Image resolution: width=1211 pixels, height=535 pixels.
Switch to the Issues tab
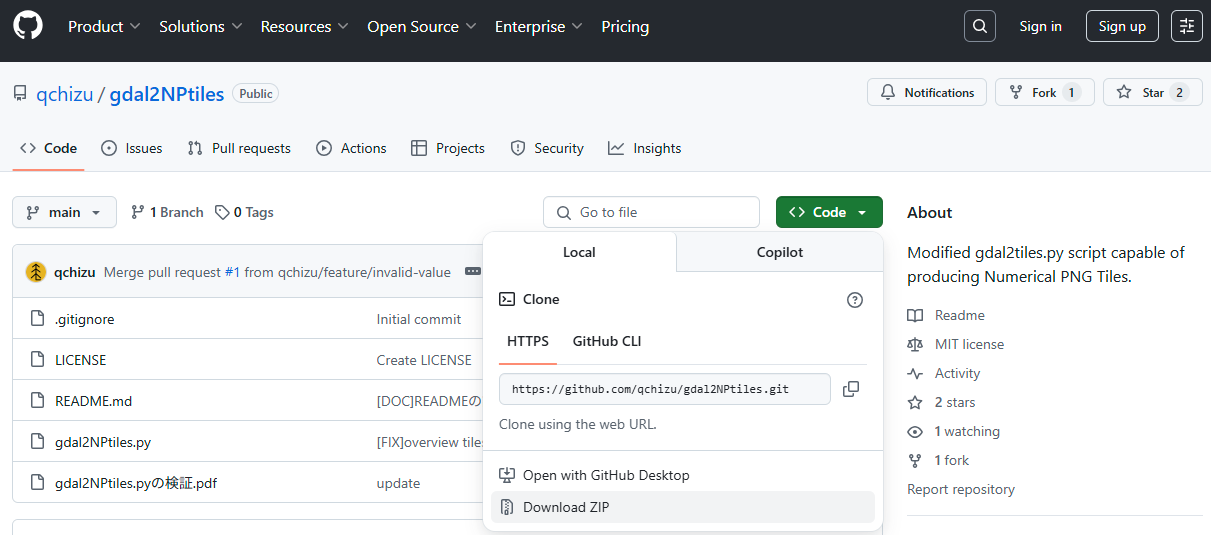(x=132, y=148)
